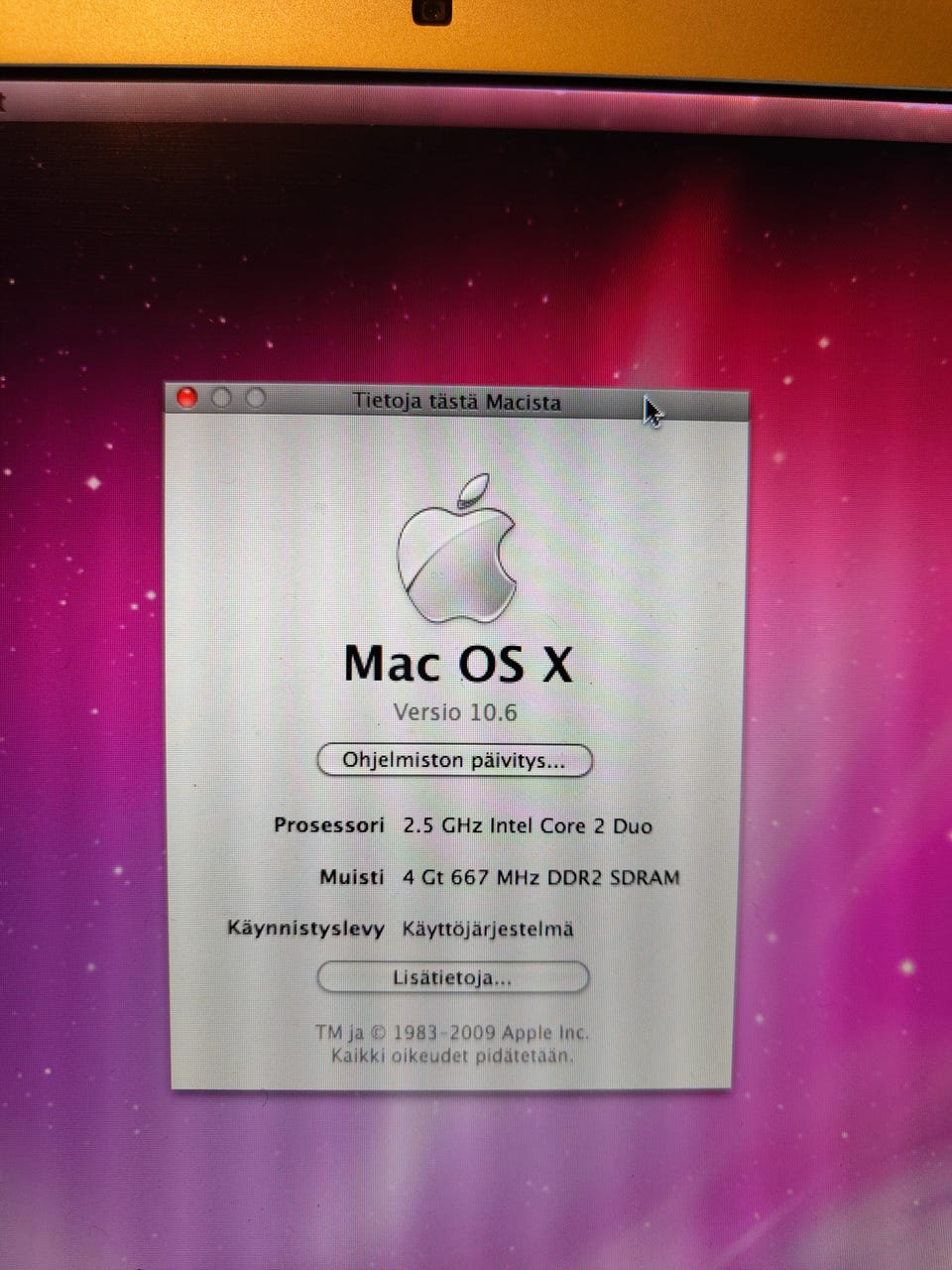Image resolution: width=952 pixels, height=1270 pixels.
Task: Click the Prosessori label
Action: tap(328, 825)
